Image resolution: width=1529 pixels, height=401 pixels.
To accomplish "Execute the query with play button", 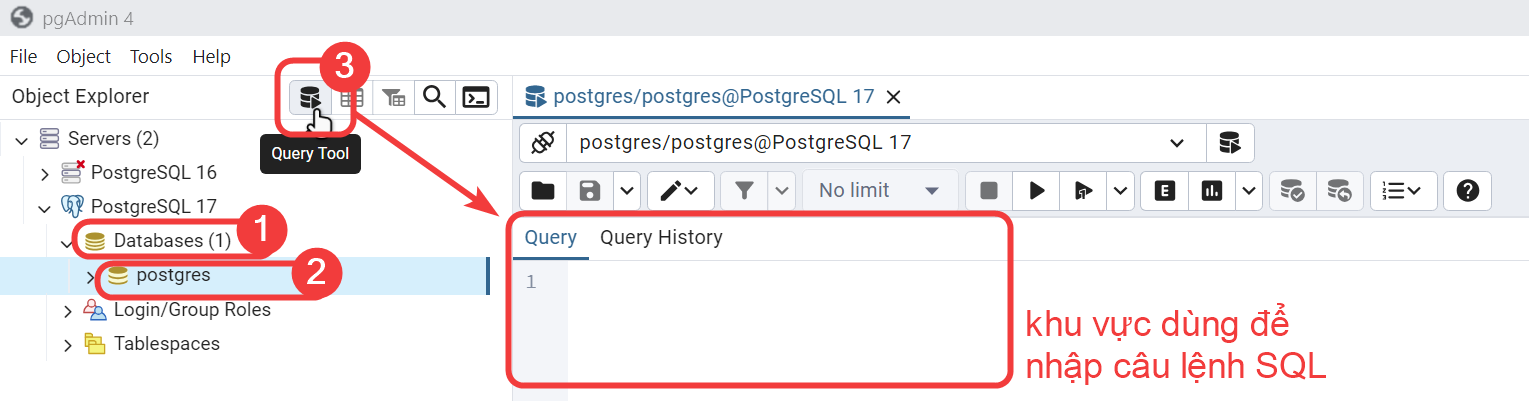I will (x=1037, y=190).
